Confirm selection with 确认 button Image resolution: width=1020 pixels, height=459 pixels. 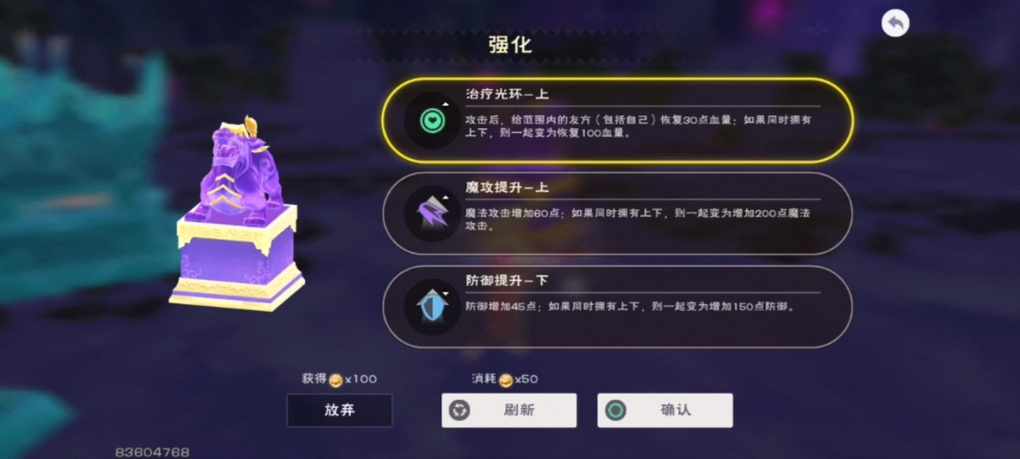click(665, 410)
